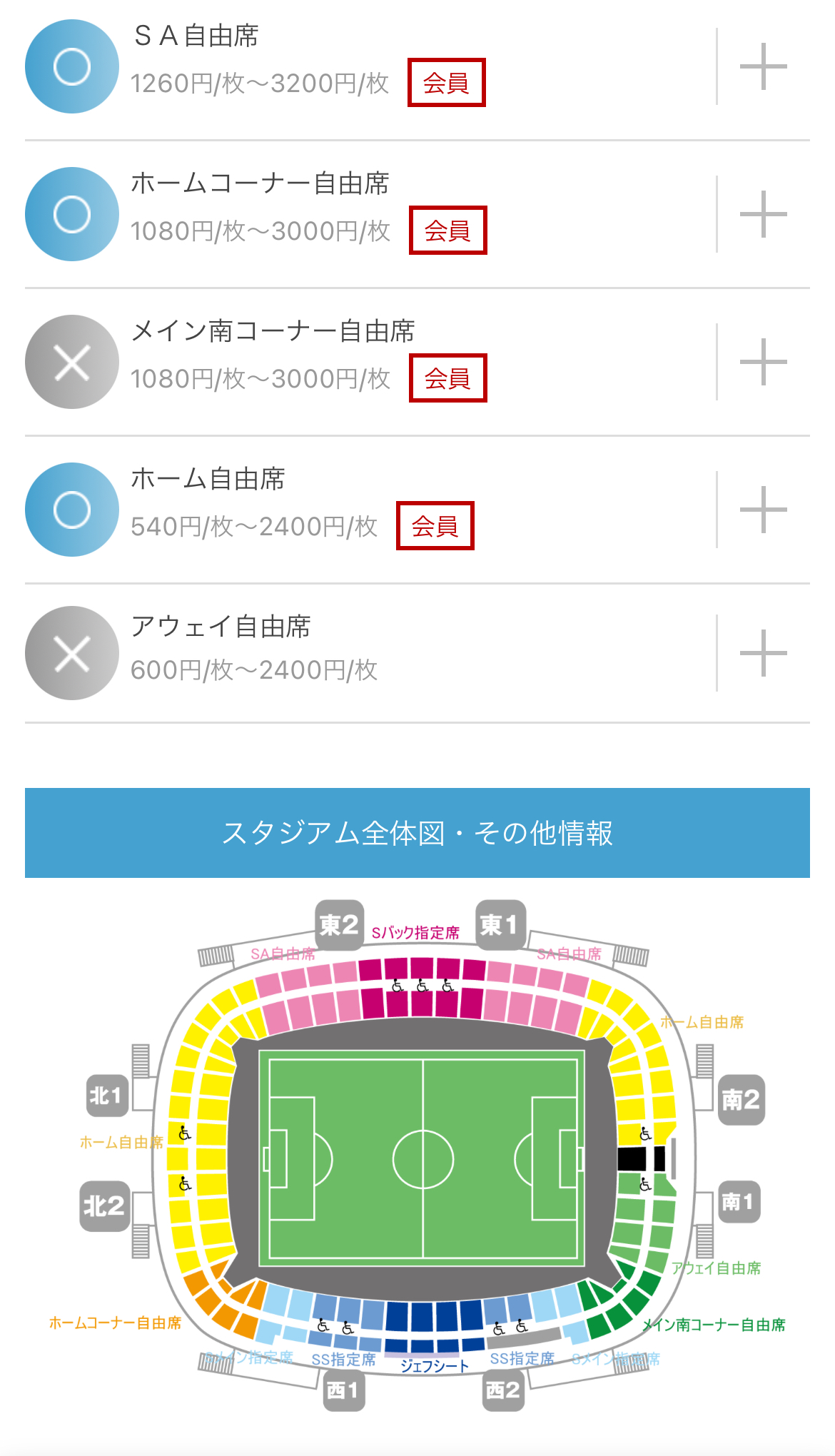Select the 東2 gate marker on map
This screenshot has width=835, height=1456.
(340, 926)
